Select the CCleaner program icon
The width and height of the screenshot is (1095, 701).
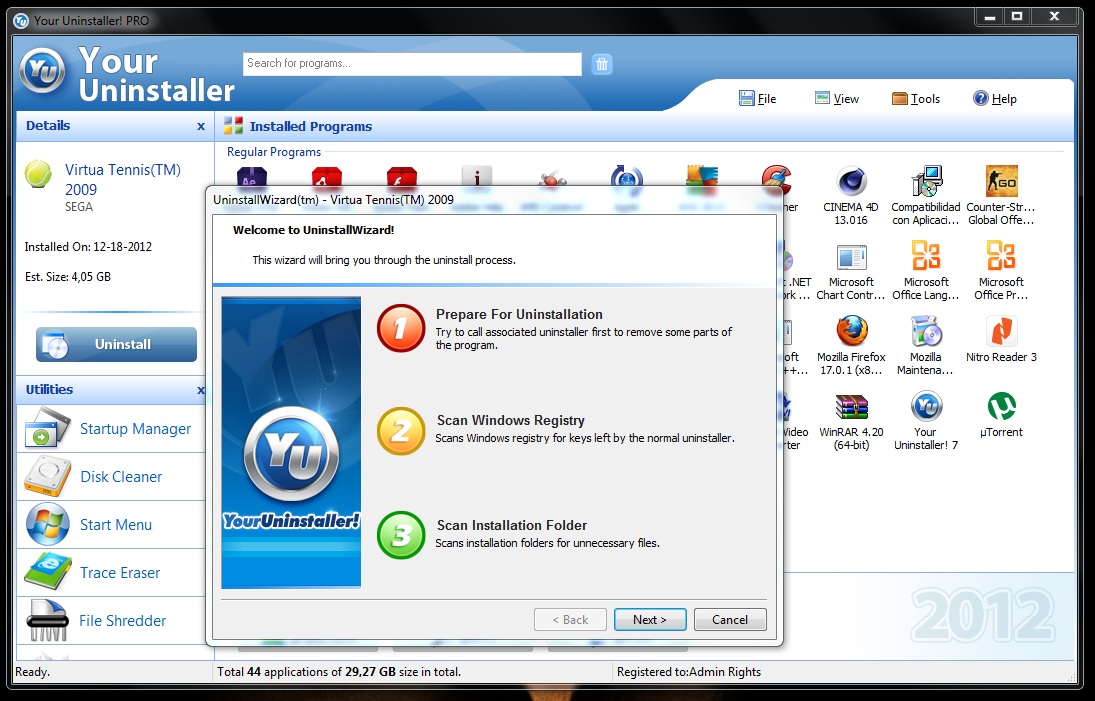click(x=776, y=180)
